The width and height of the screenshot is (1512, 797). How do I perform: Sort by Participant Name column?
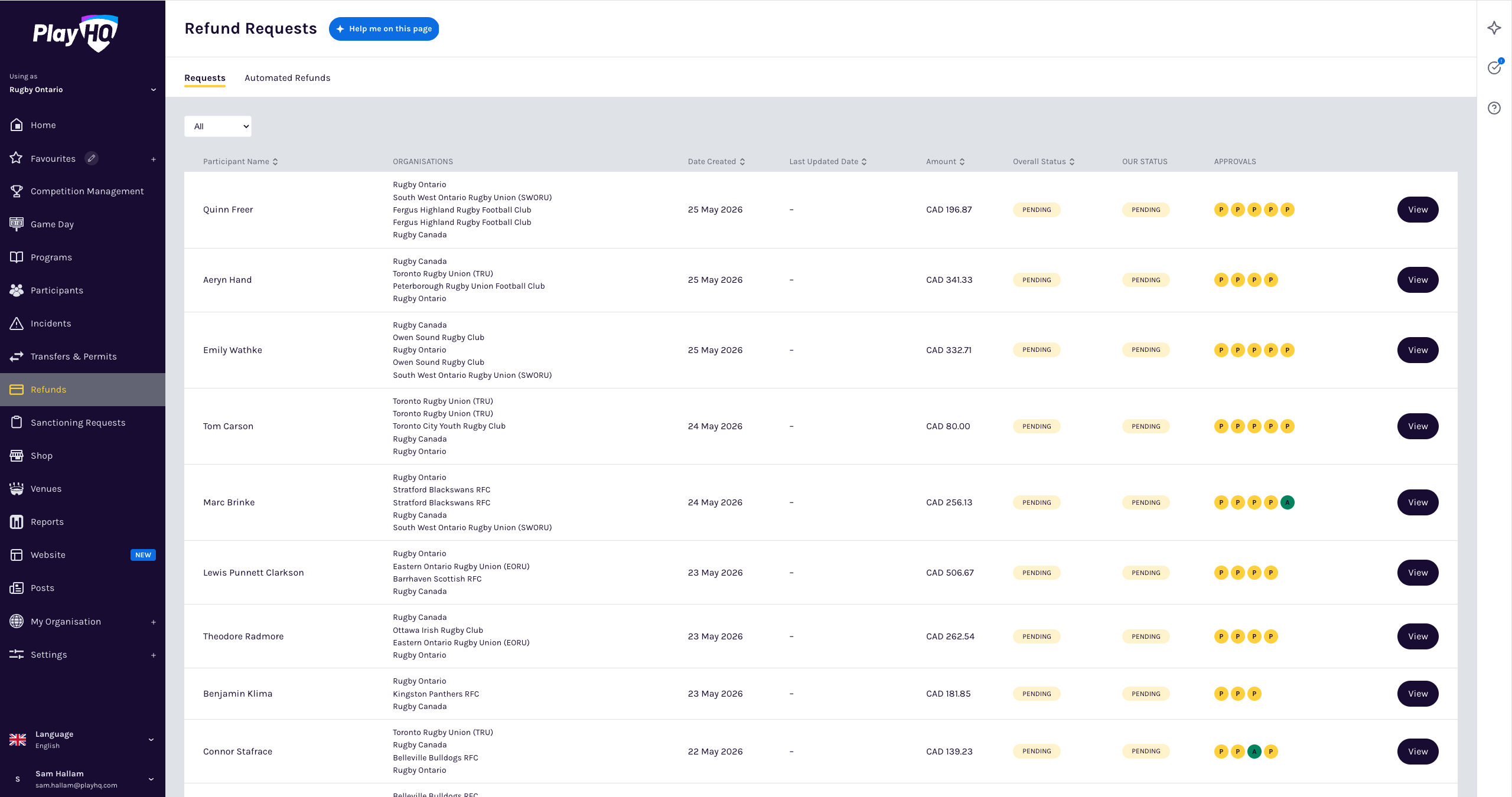[240, 162]
